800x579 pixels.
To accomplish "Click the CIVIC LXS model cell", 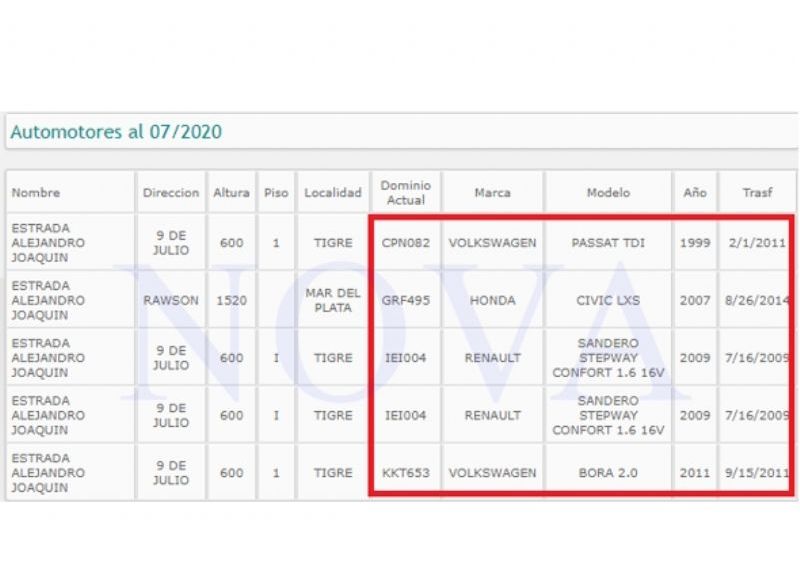I will [608, 300].
